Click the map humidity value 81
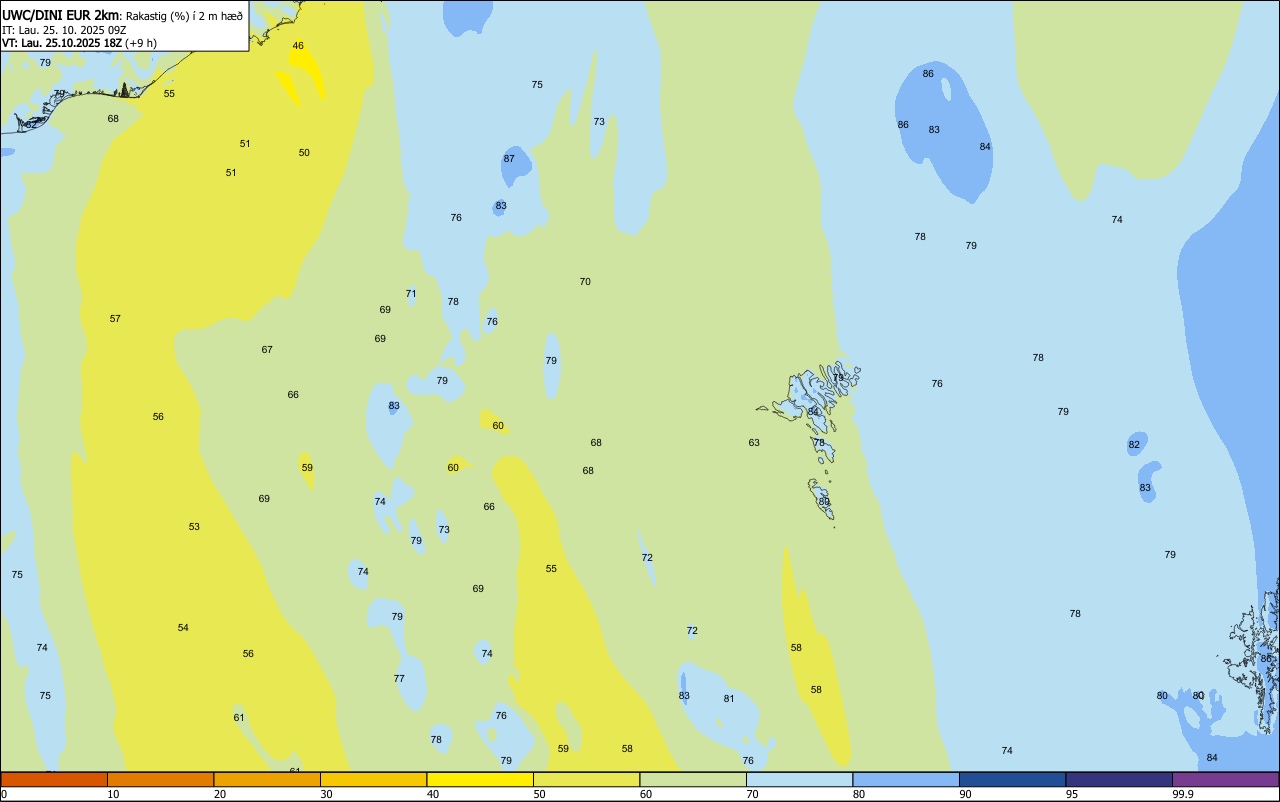The width and height of the screenshot is (1280, 802). (x=729, y=699)
